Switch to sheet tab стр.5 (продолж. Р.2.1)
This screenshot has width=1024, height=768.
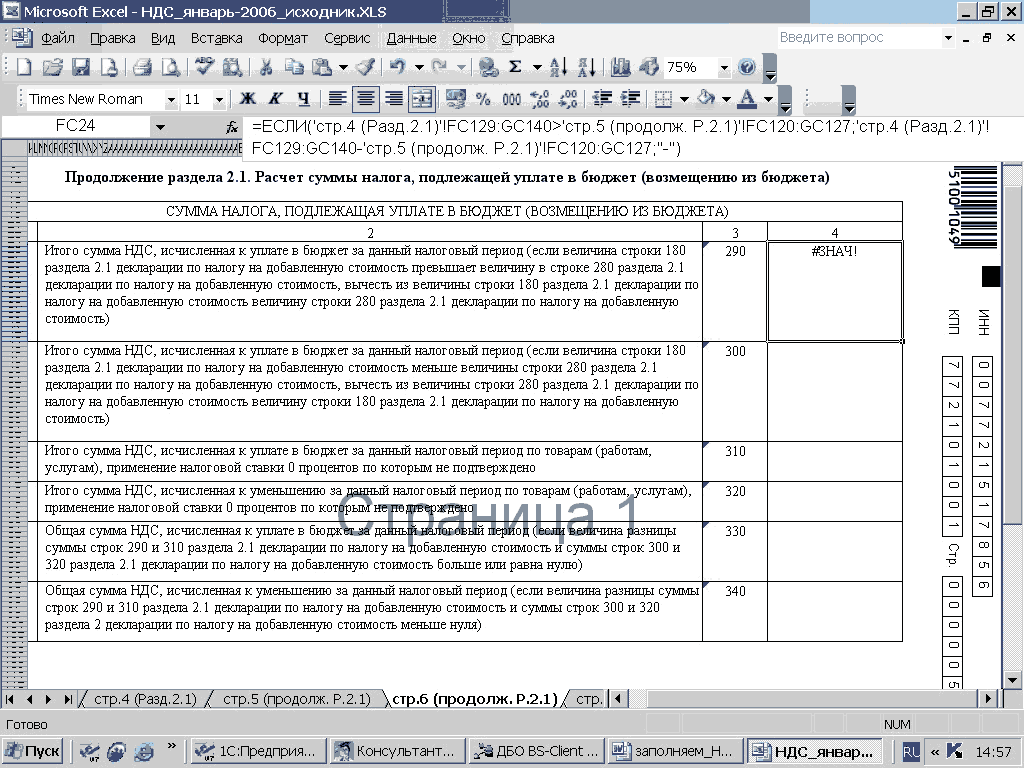coord(296,699)
